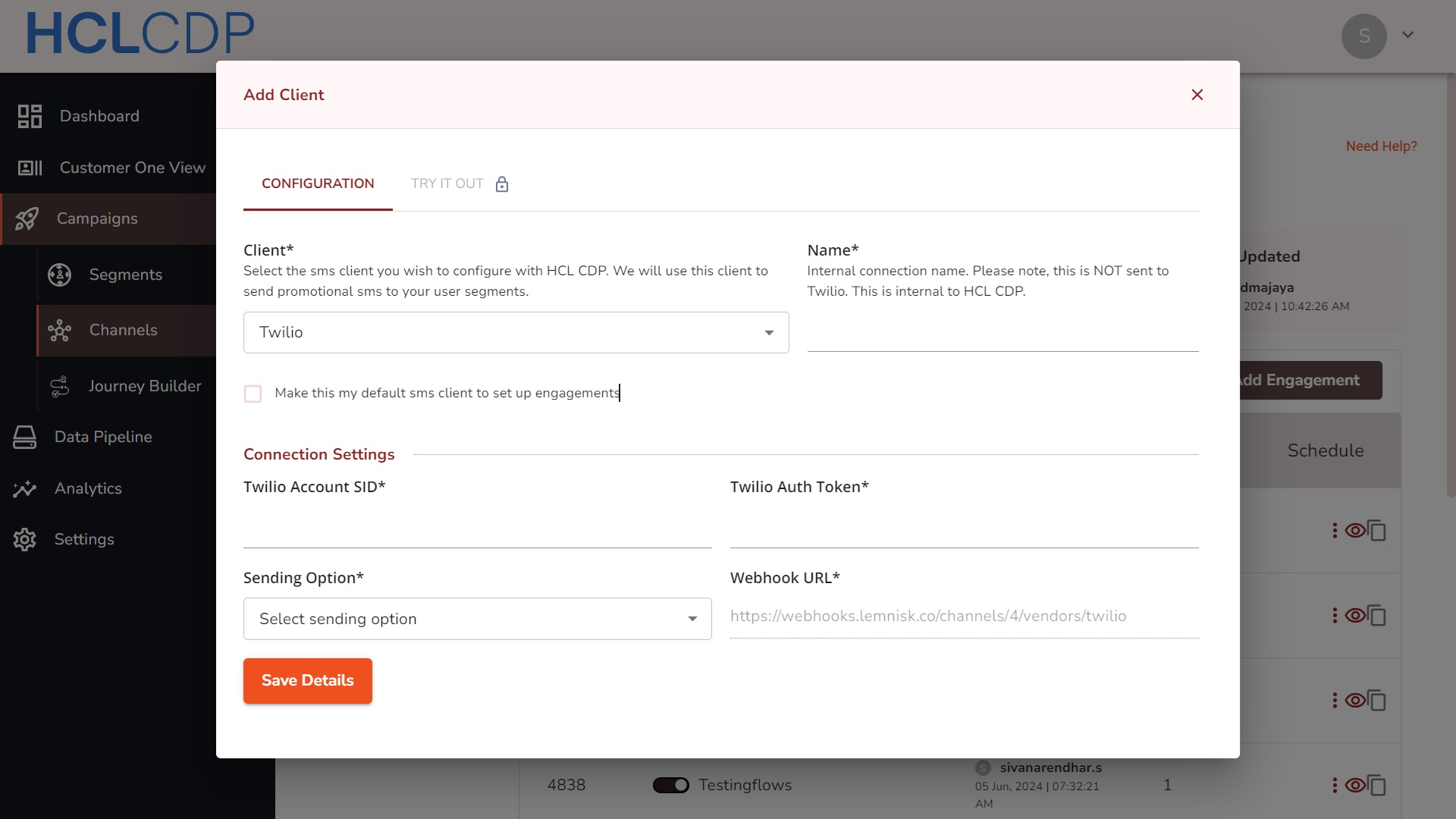Click the Dashboard icon in sidebar

coord(30,116)
